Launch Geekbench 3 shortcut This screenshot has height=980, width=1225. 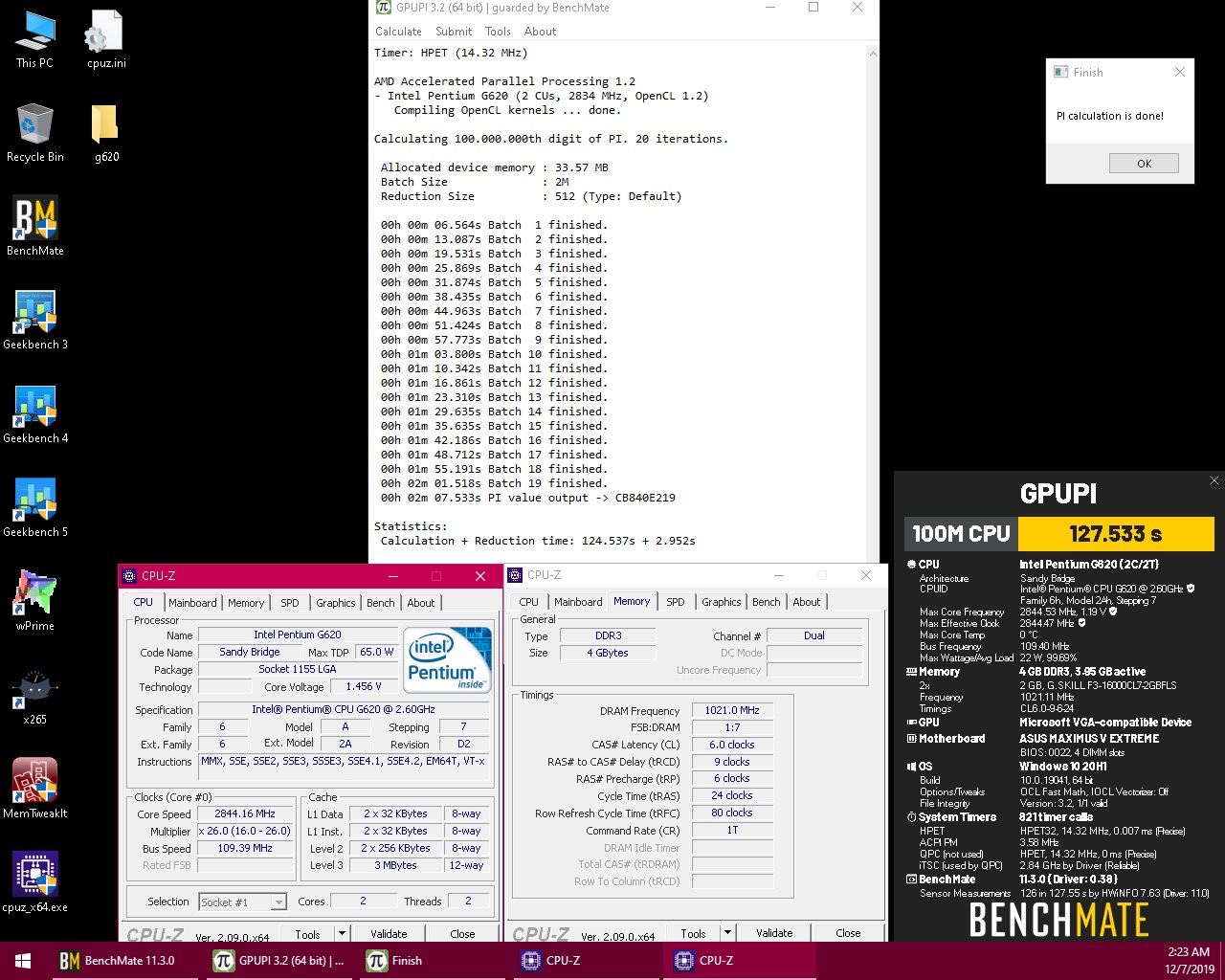35,321
